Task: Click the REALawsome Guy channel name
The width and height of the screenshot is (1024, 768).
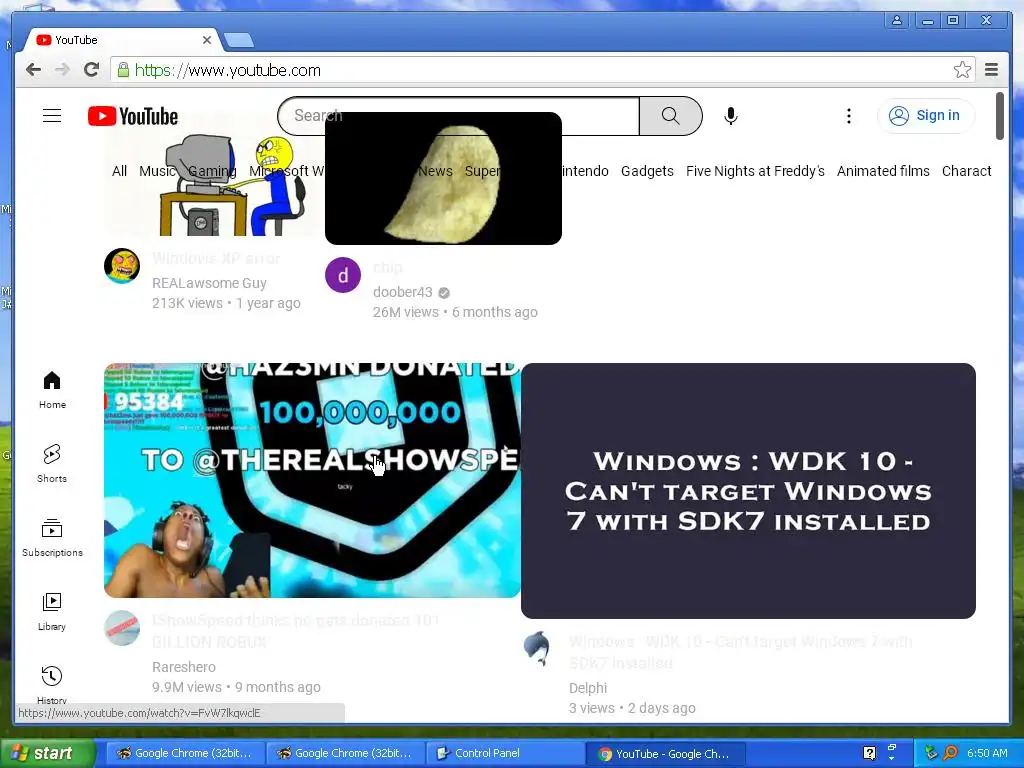Action: click(x=209, y=283)
